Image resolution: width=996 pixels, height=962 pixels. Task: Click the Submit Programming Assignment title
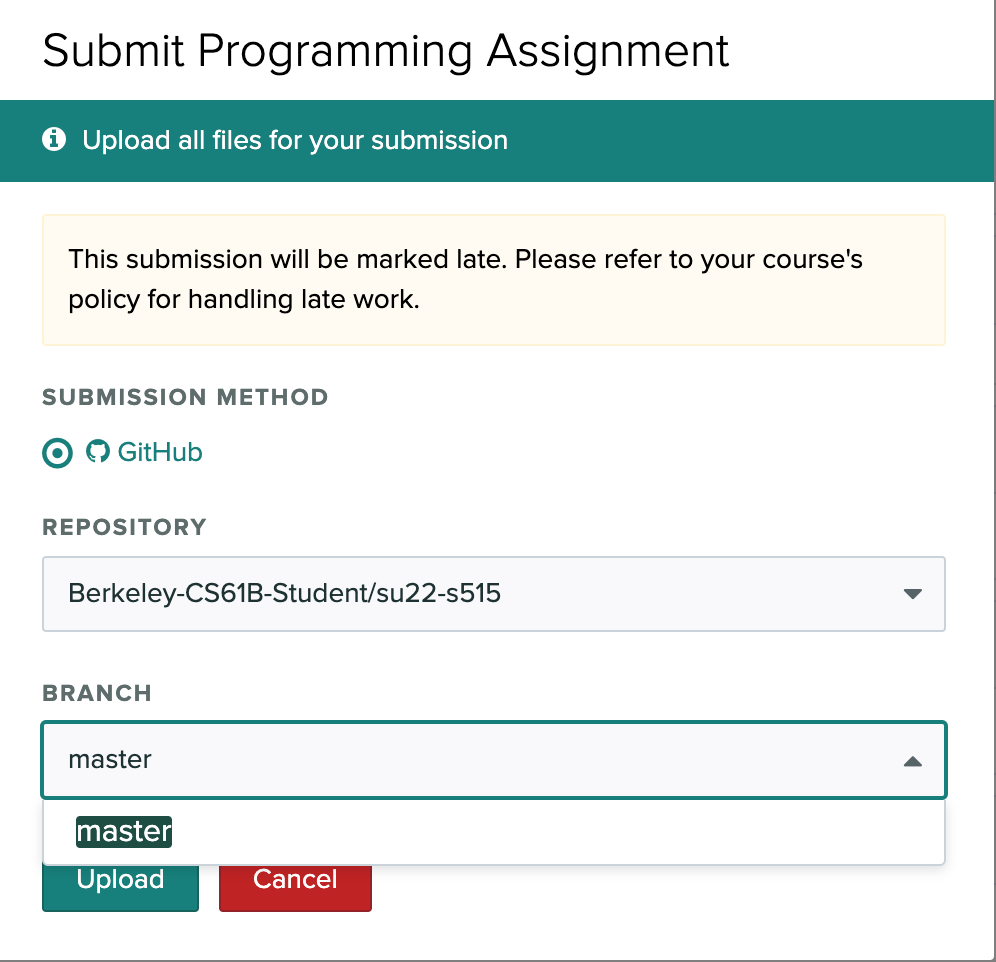coord(386,50)
